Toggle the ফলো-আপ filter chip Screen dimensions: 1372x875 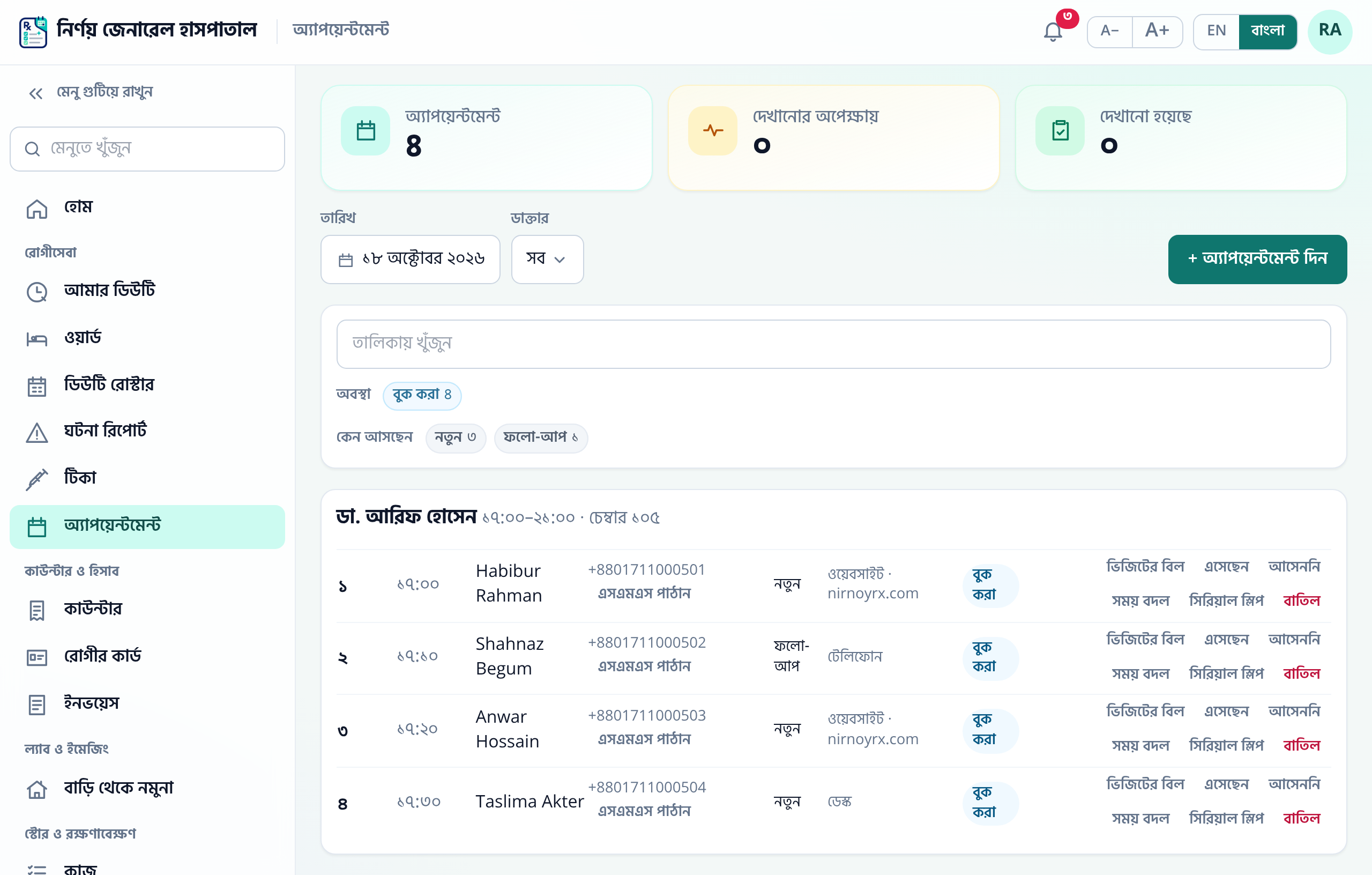click(x=540, y=438)
